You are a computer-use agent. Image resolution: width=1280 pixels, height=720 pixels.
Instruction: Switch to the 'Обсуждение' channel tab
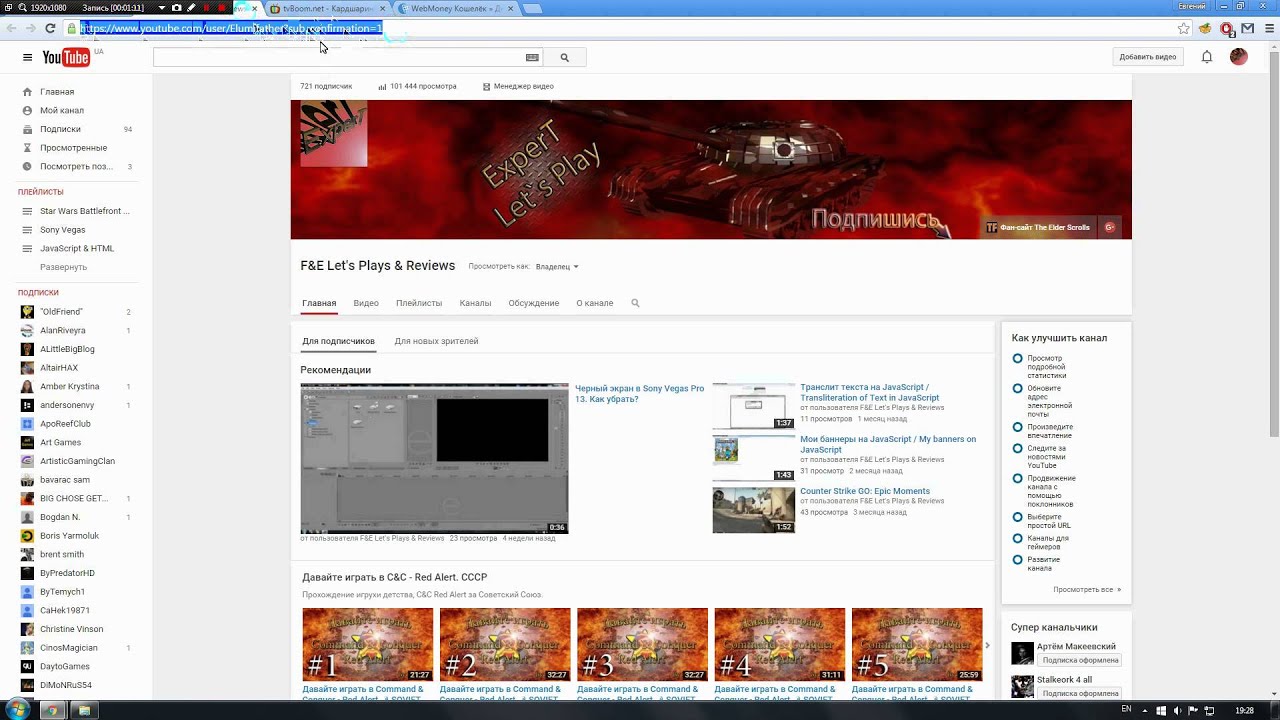[534, 303]
